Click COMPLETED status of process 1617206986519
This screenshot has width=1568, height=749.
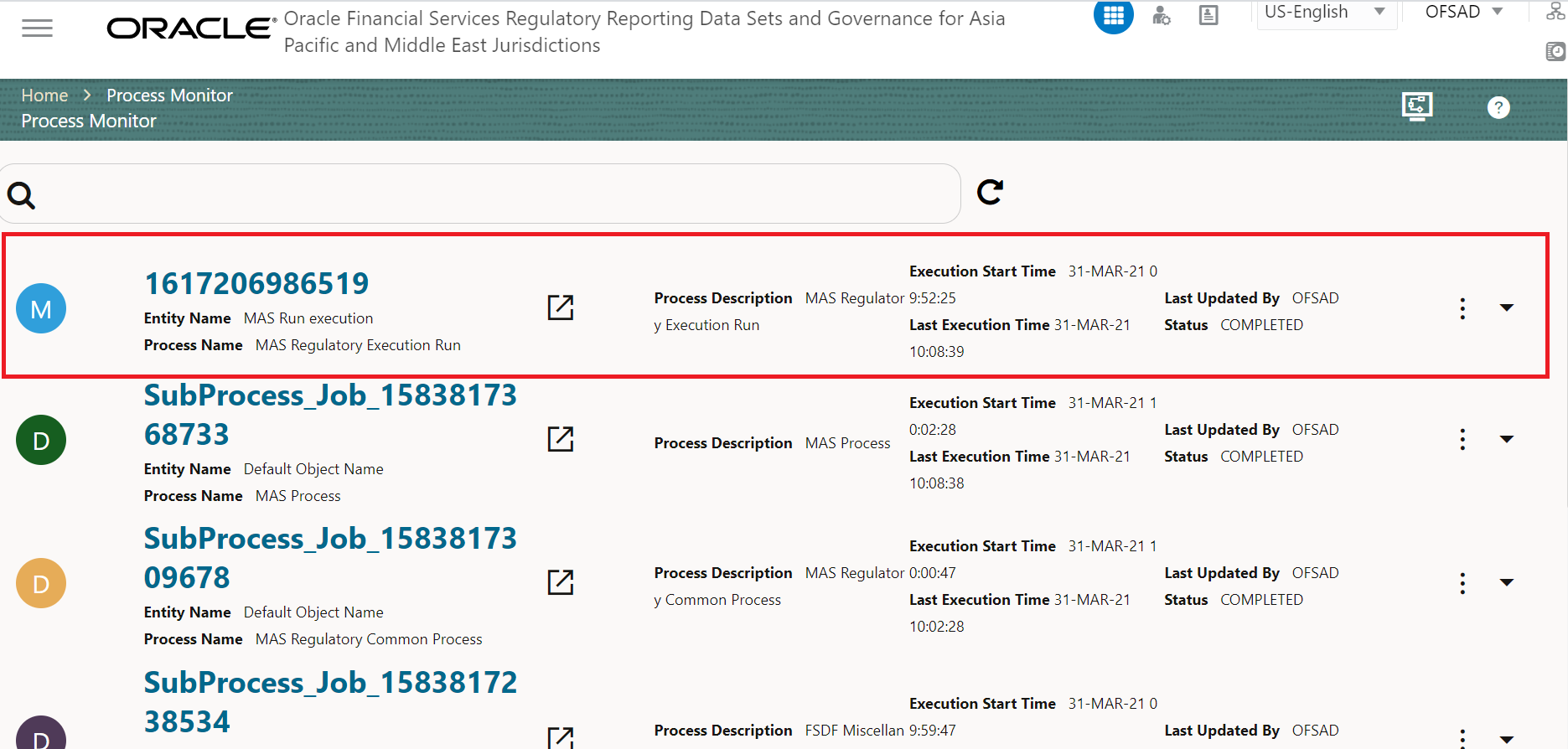click(1261, 325)
